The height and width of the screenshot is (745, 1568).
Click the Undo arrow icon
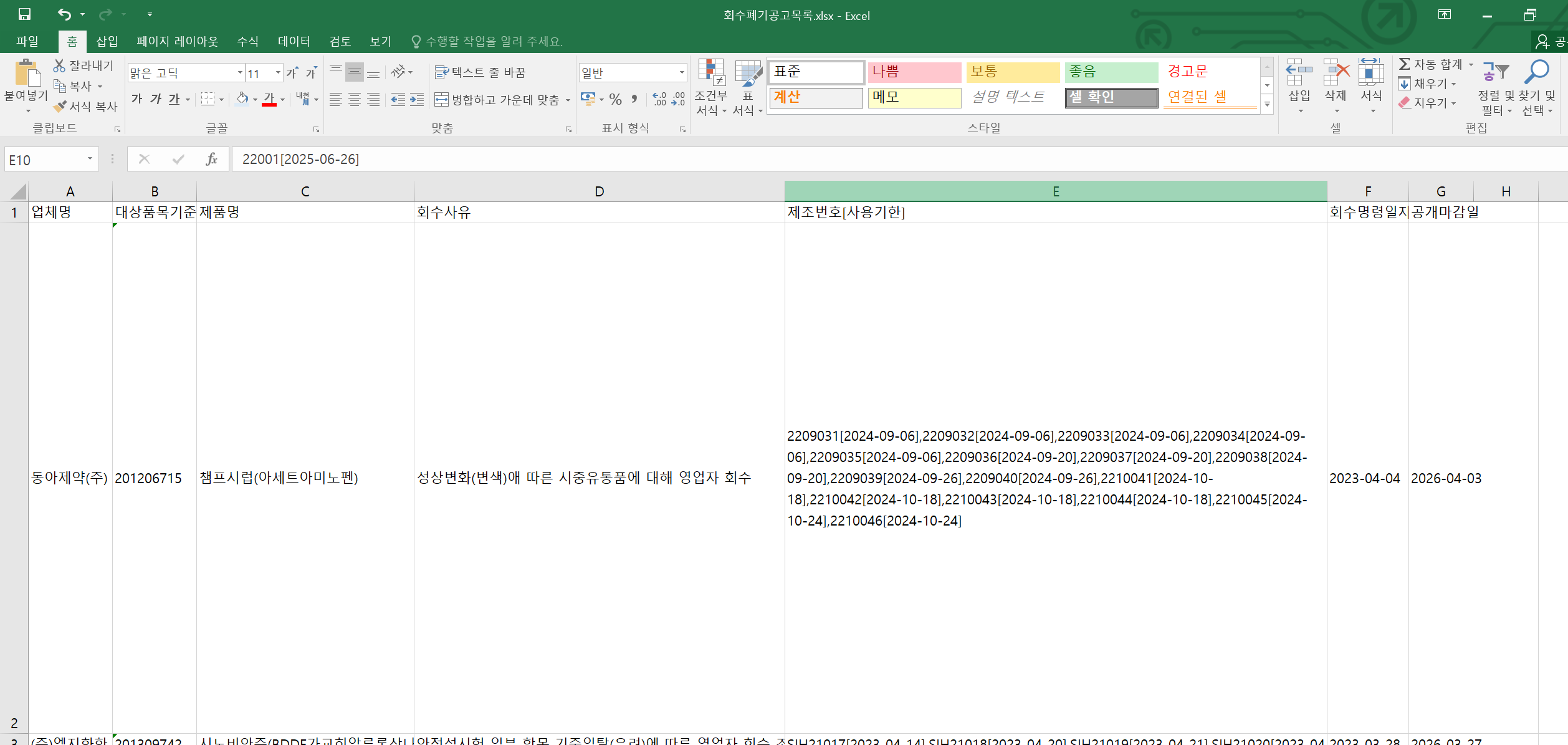(64, 14)
